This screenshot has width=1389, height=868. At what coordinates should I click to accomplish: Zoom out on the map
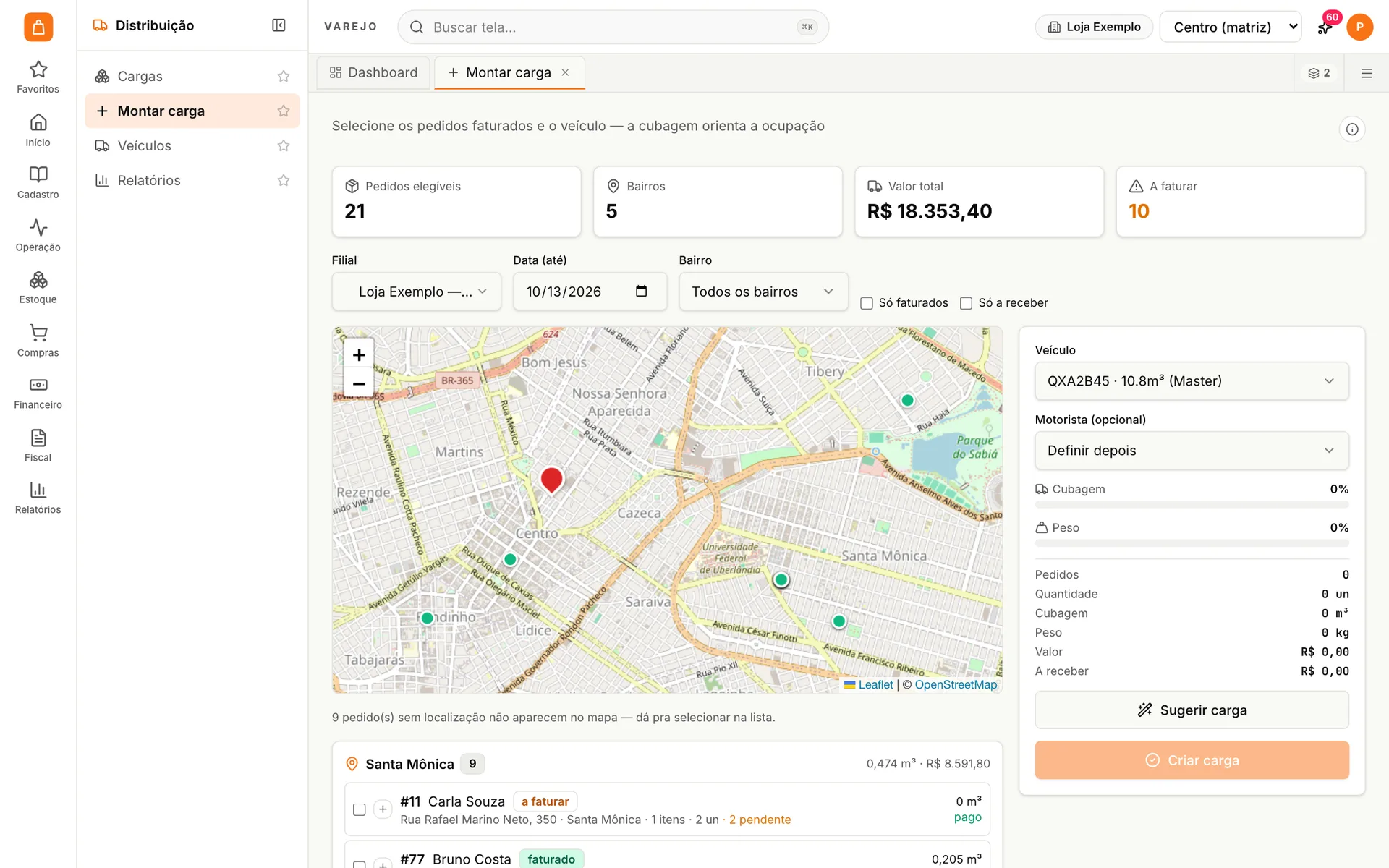pyautogui.click(x=359, y=383)
